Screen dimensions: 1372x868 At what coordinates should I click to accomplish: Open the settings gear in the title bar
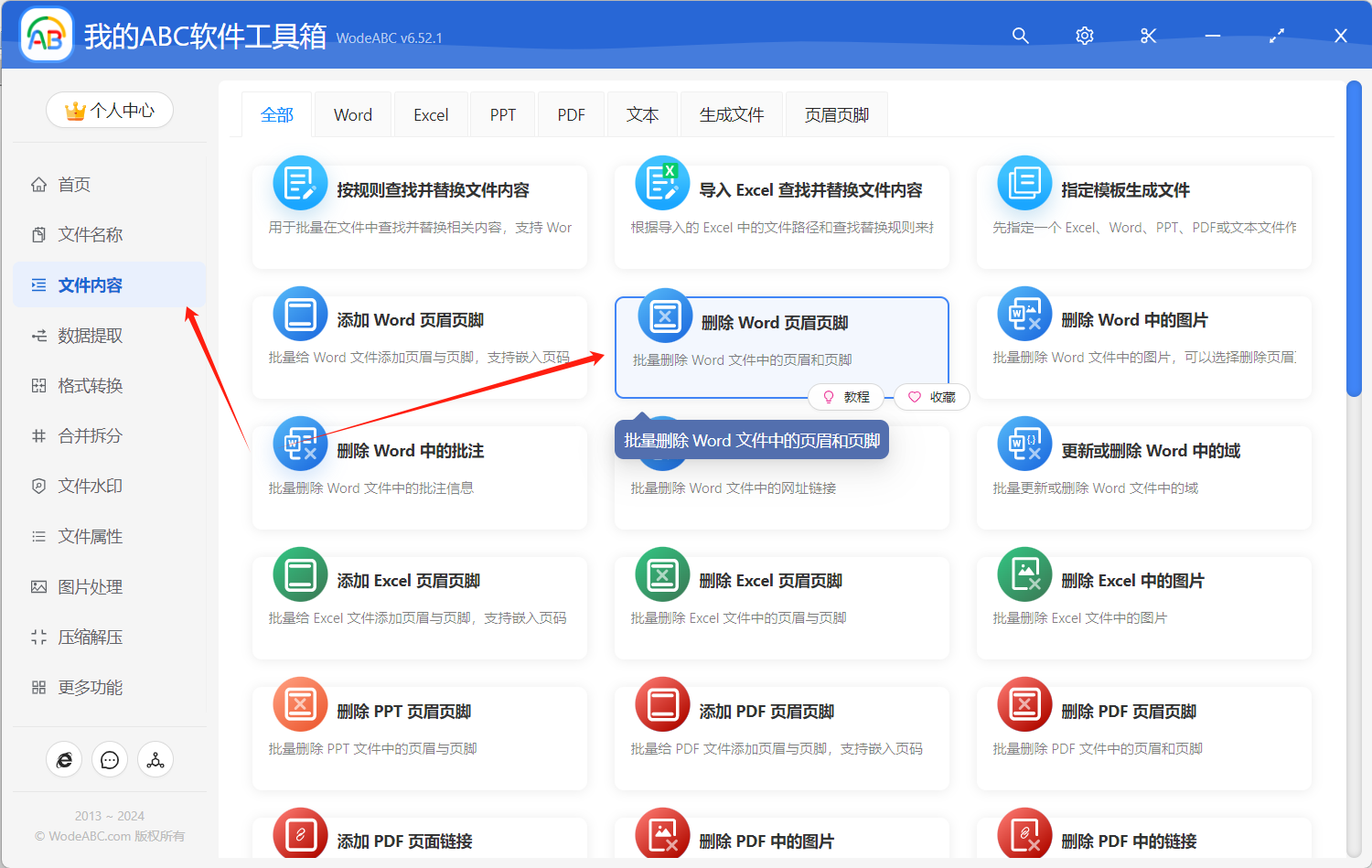click(1084, 36)
